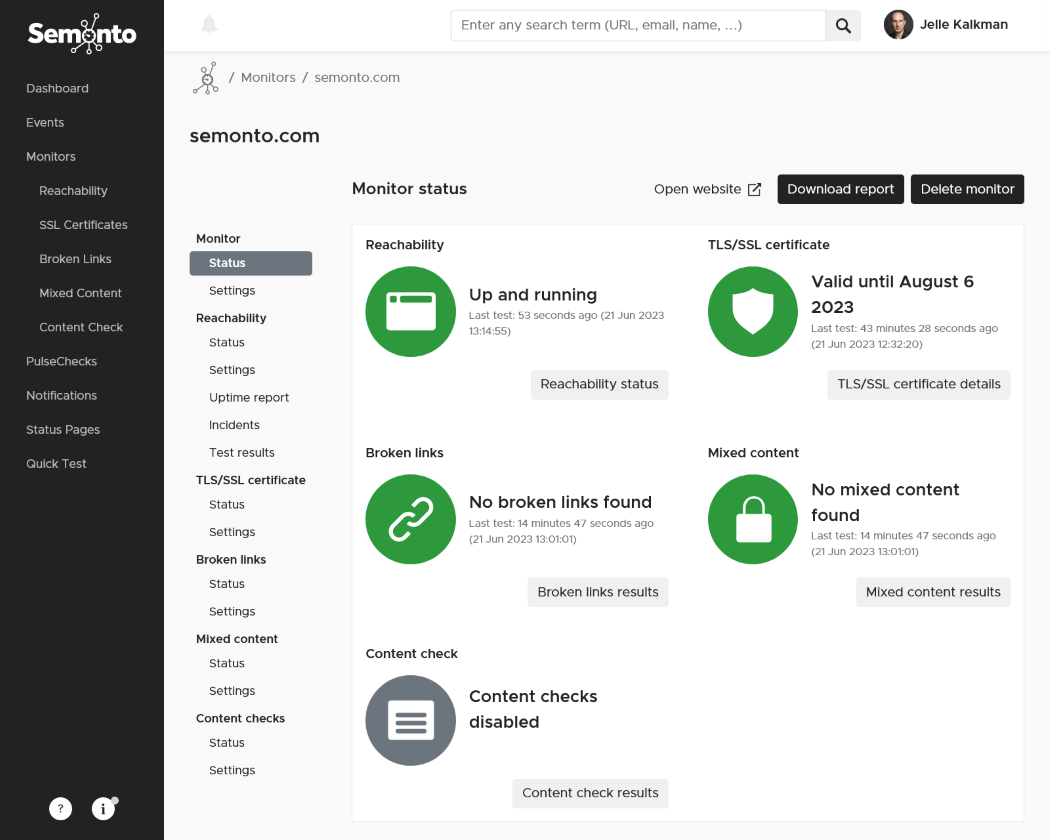This screenshot has width=1050, height=840.
Task: Click the Jelle Kalkman user name
Action: (x=964, y=25)
